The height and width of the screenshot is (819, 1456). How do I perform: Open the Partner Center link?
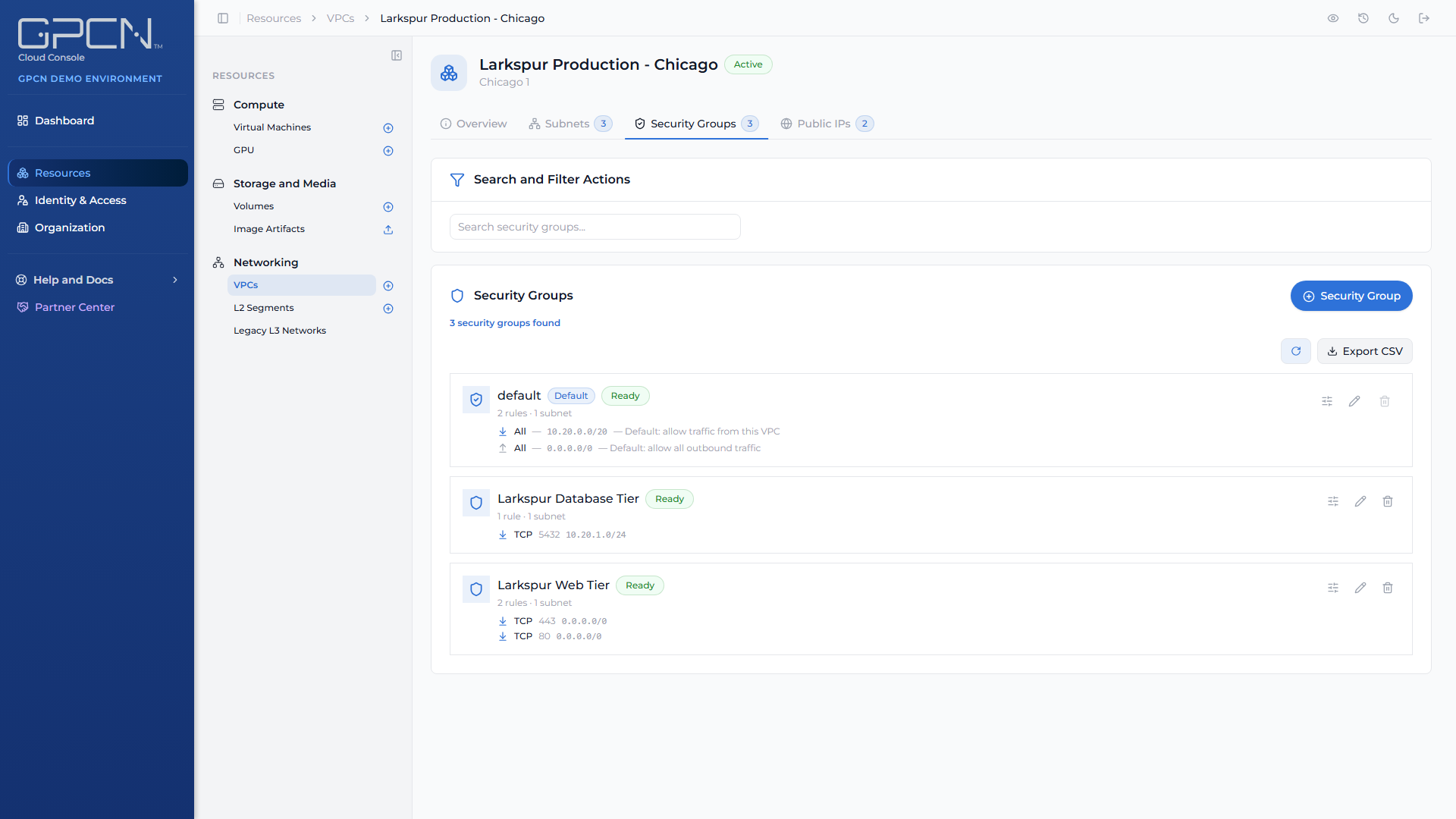click(97, 307)
